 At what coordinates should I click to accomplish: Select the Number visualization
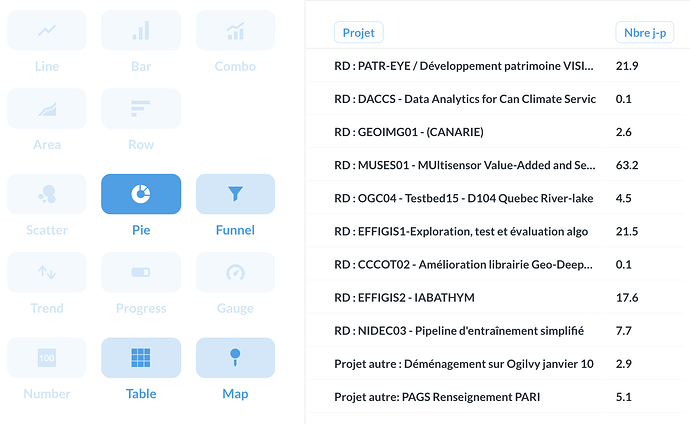point(47,358)
